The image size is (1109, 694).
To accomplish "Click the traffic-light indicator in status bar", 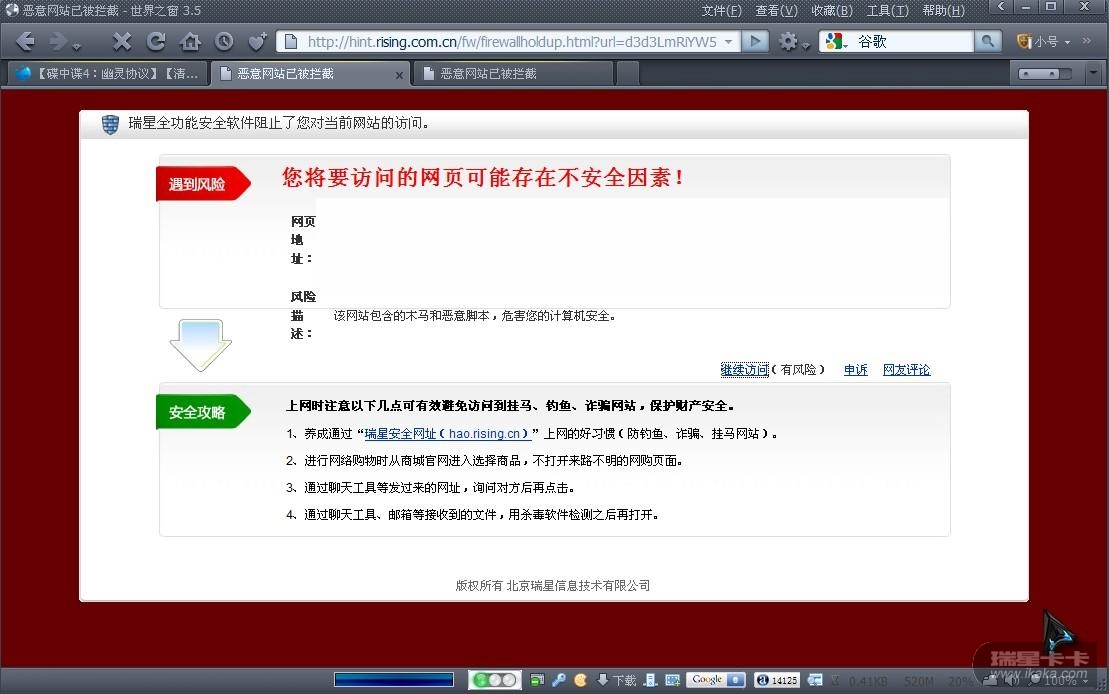I will point(494,680).
